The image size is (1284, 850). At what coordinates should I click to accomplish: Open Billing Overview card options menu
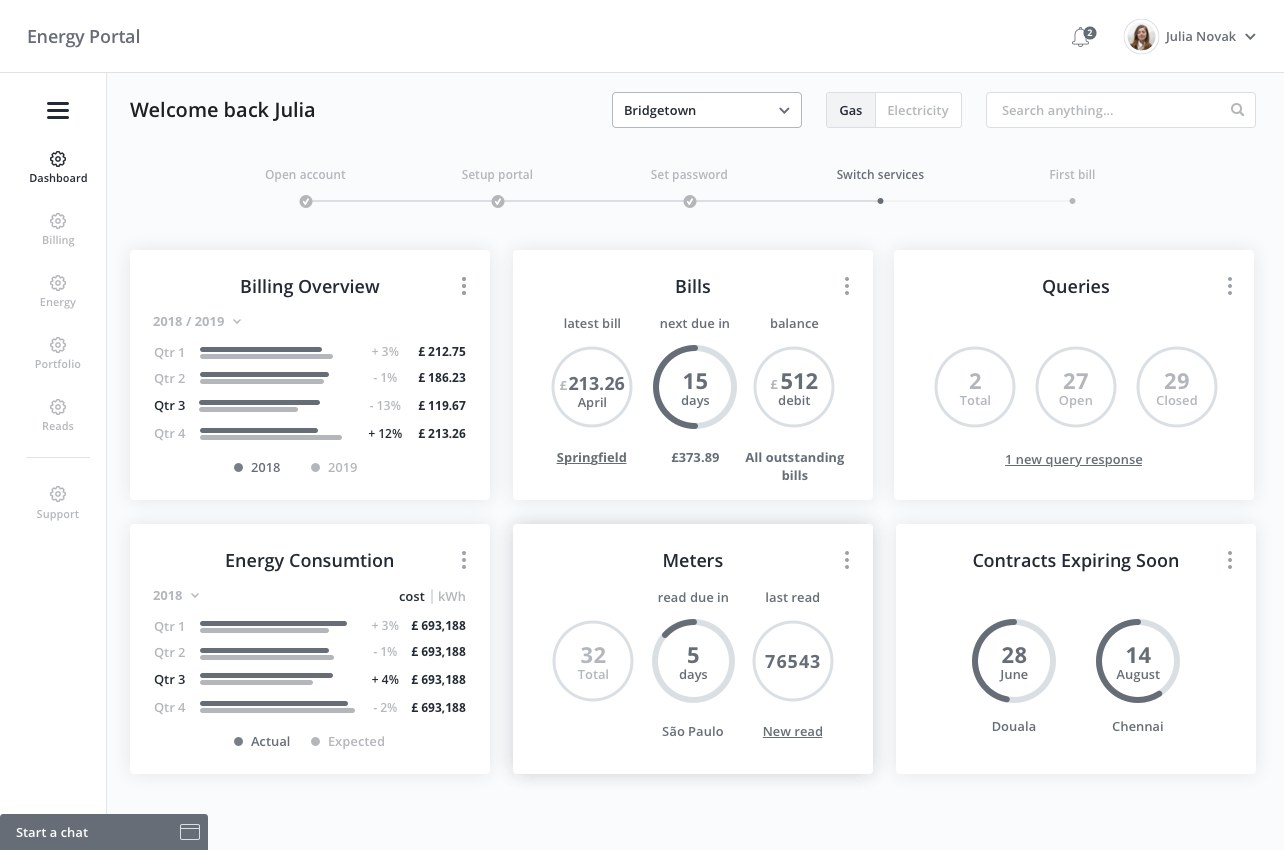coord(464,287)
